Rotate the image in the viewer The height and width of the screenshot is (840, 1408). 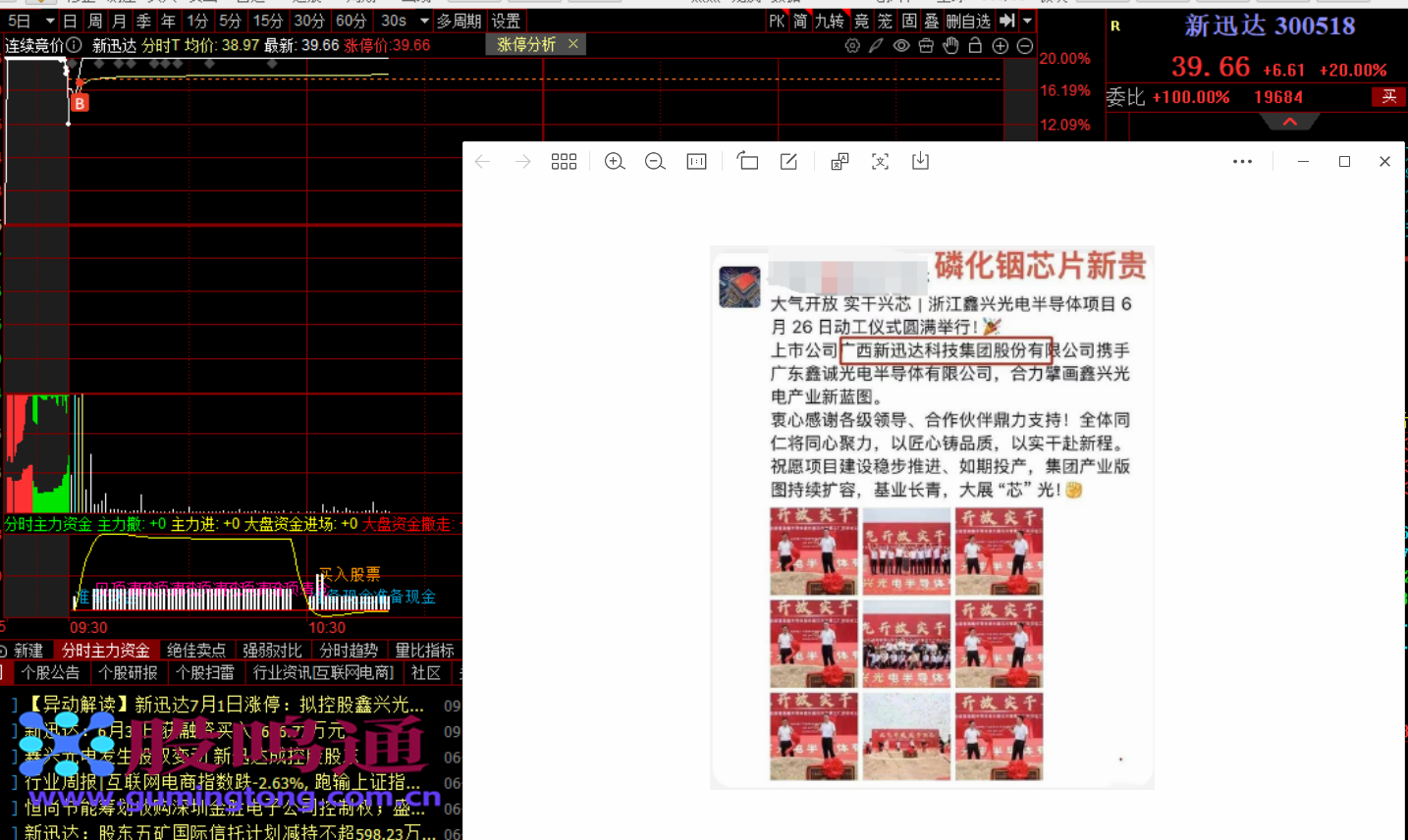click(x=747, y=162)
